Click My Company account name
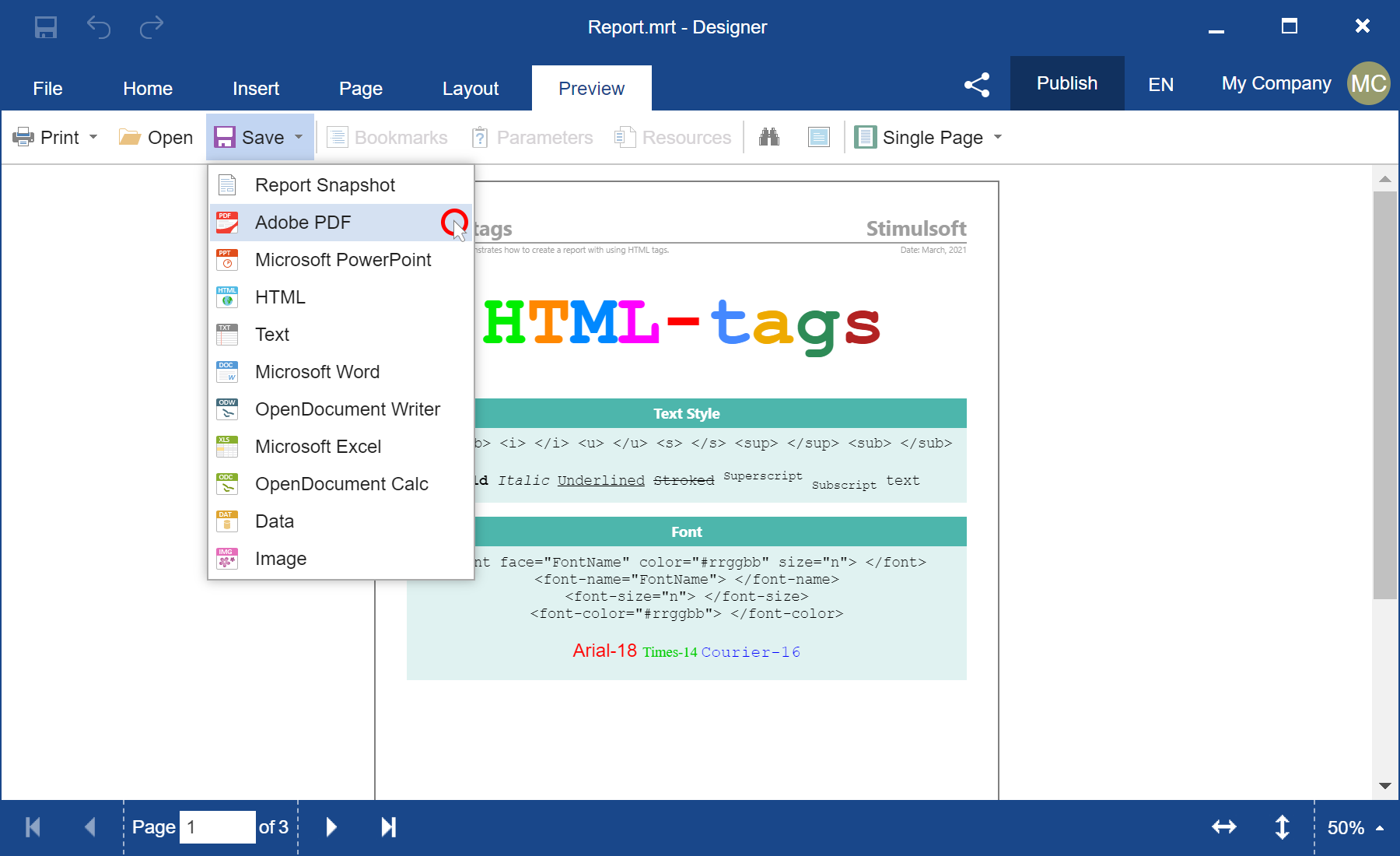Viewport: 1400px width, 856px height. point(1276,83)
